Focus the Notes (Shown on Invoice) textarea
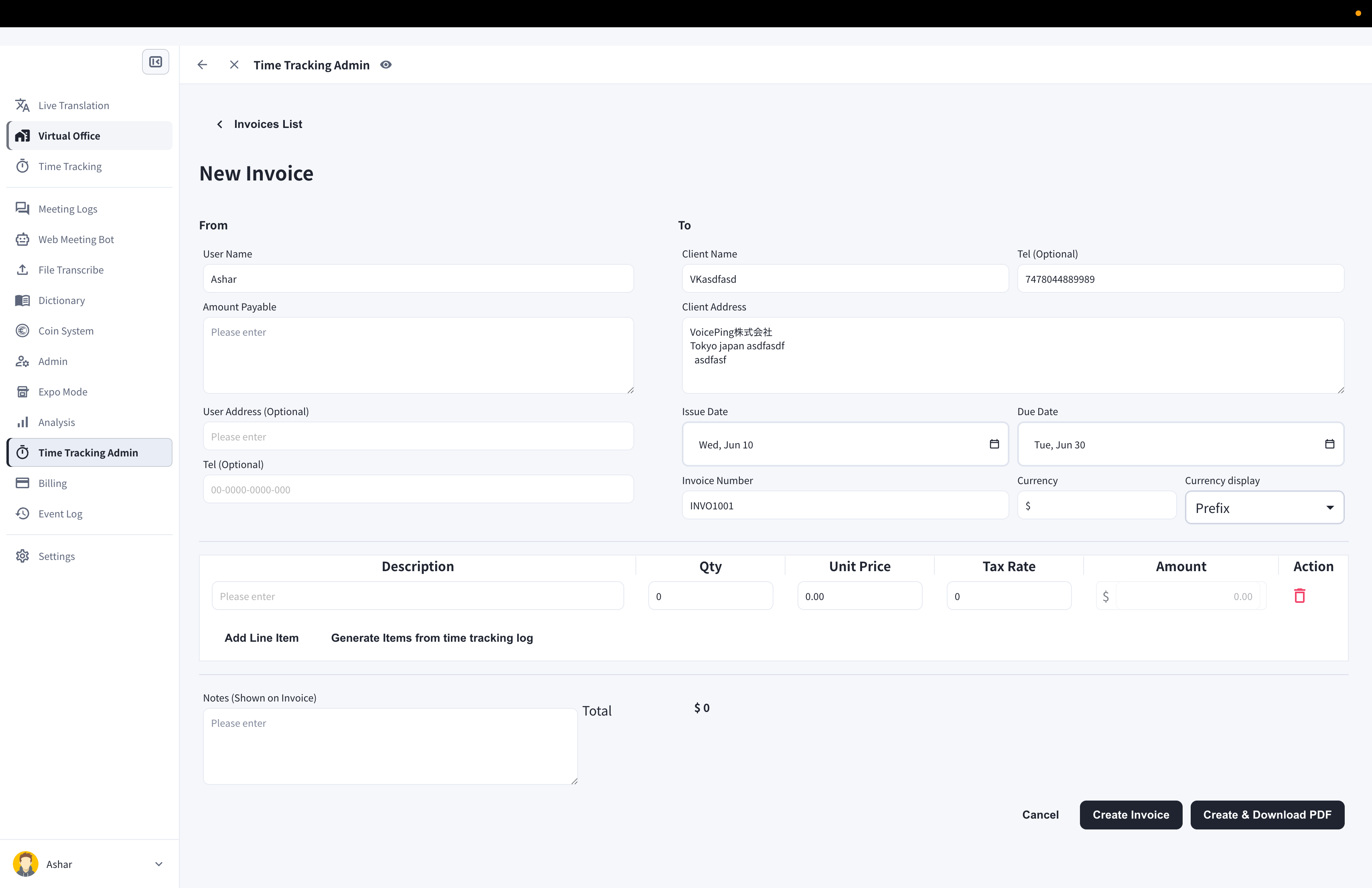Image resolution: width=1372 pixels, height=888 pixels. [x=390, y=746]
